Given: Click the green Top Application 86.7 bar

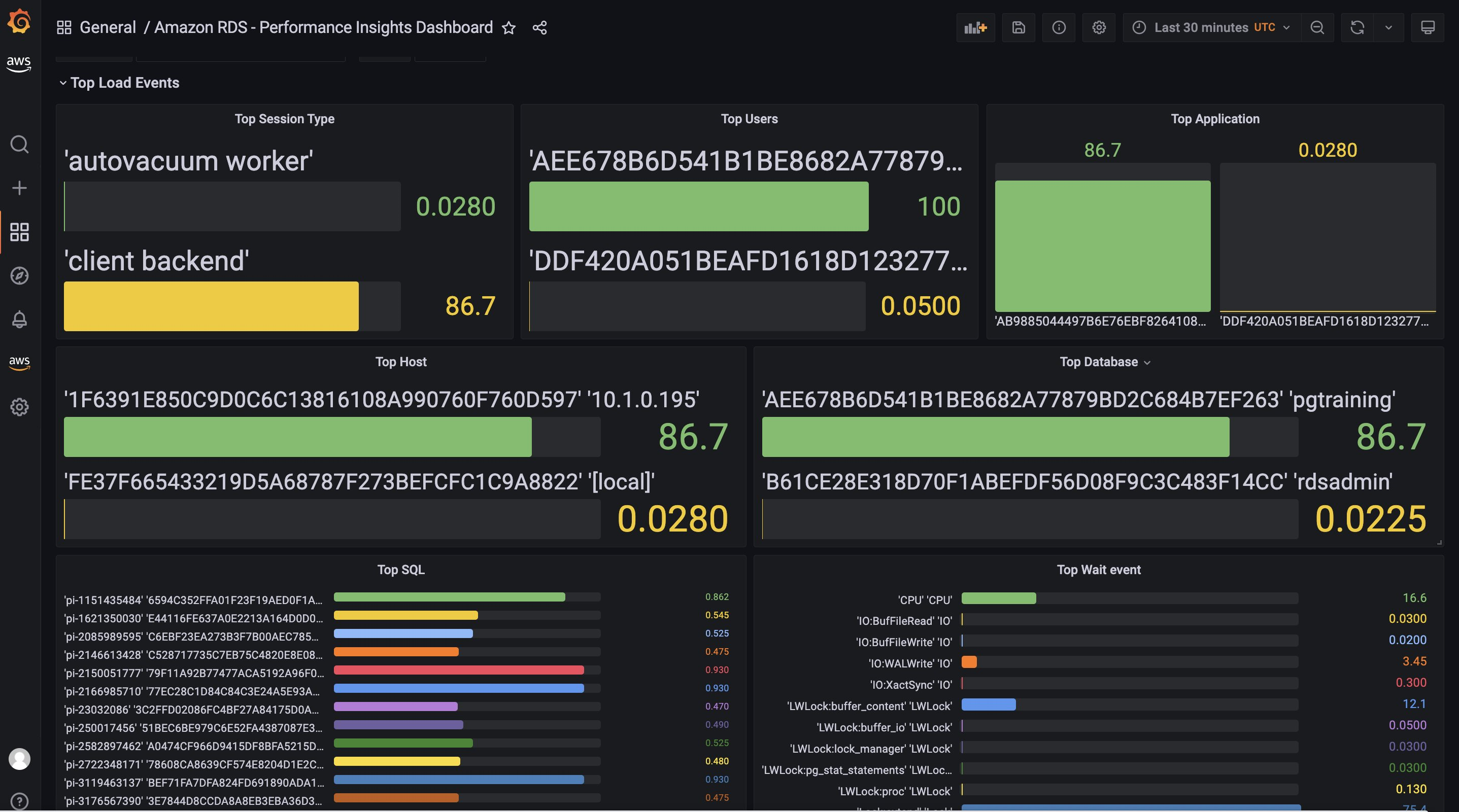Looking at the screenshot, I should tap(1102, 246).
